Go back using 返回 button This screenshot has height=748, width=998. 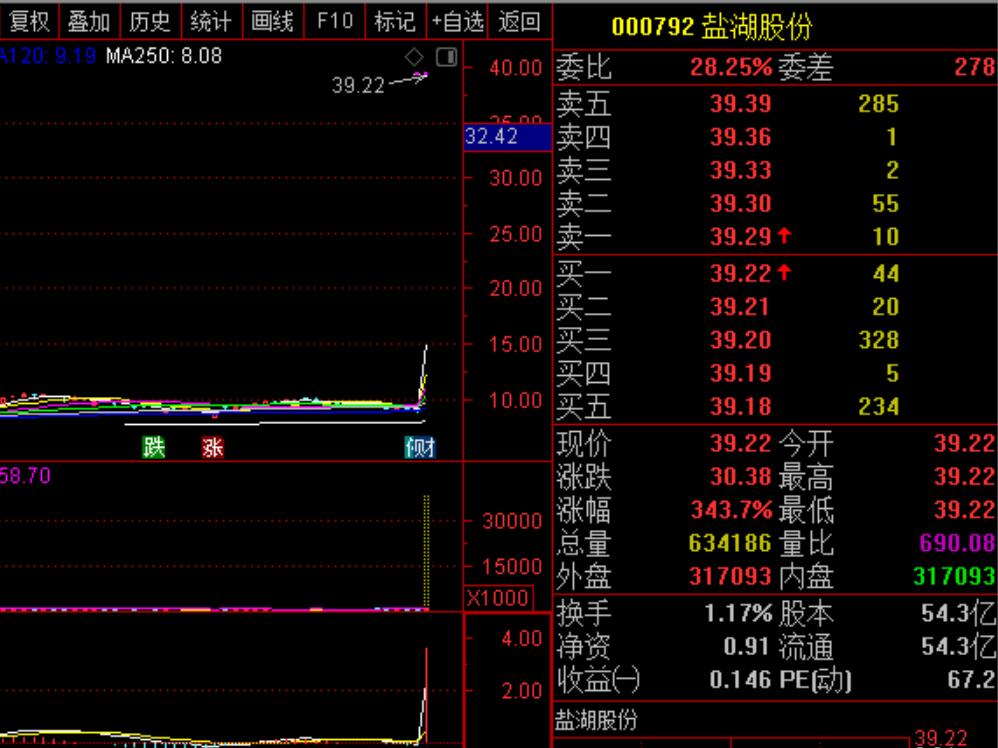point(519,22)
